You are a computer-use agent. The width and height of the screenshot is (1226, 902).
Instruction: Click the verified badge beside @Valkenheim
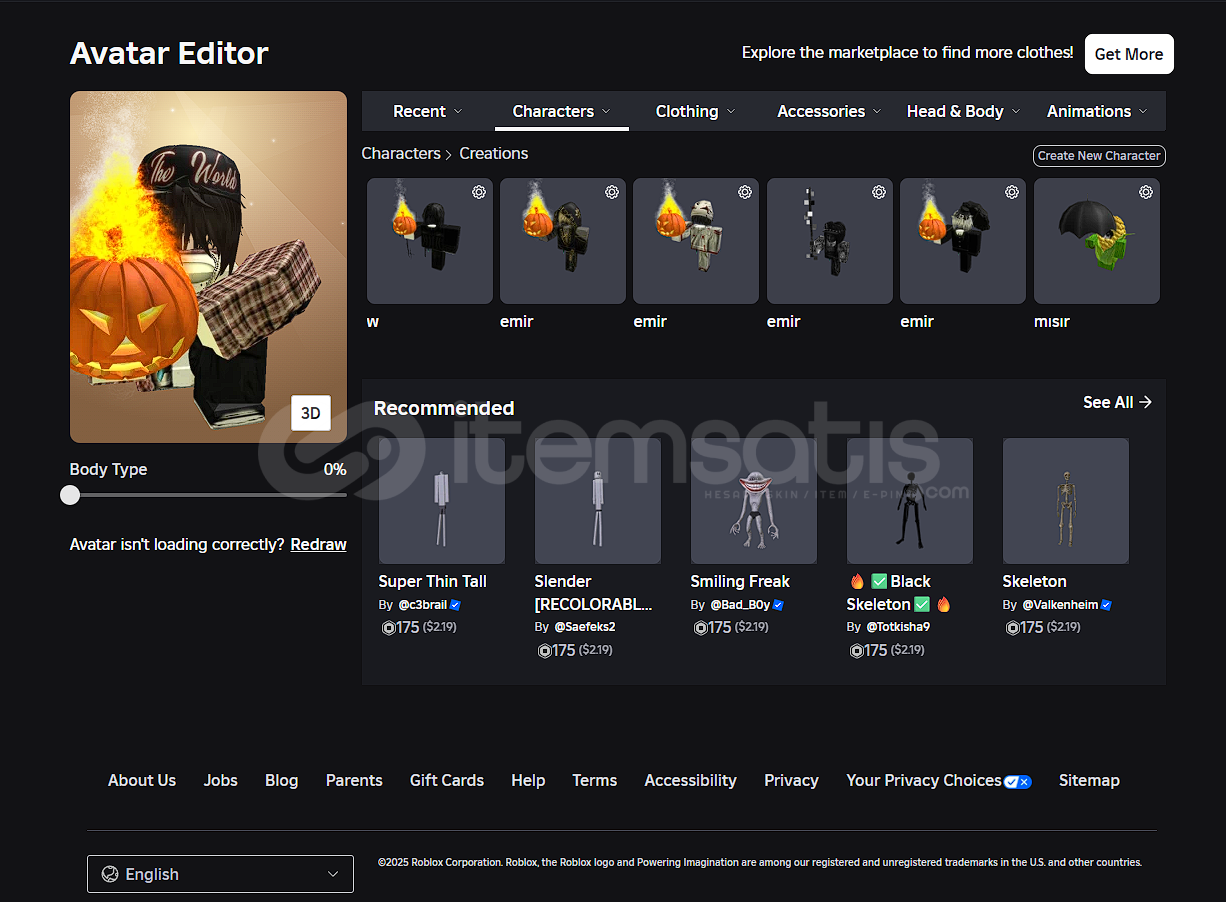pos(1106,605)
